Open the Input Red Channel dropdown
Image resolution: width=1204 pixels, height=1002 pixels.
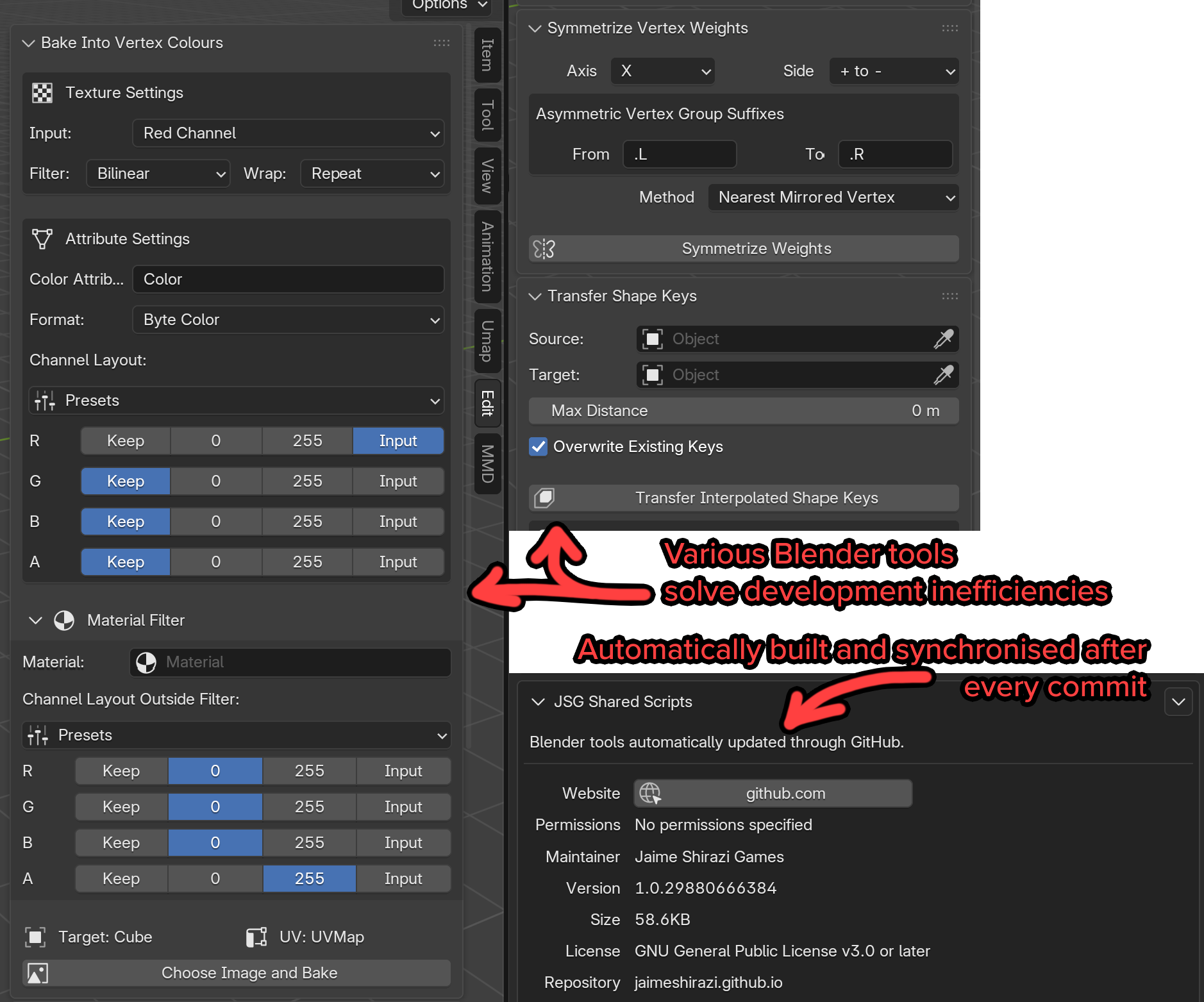pyautogui.click(x=288, y=133)
